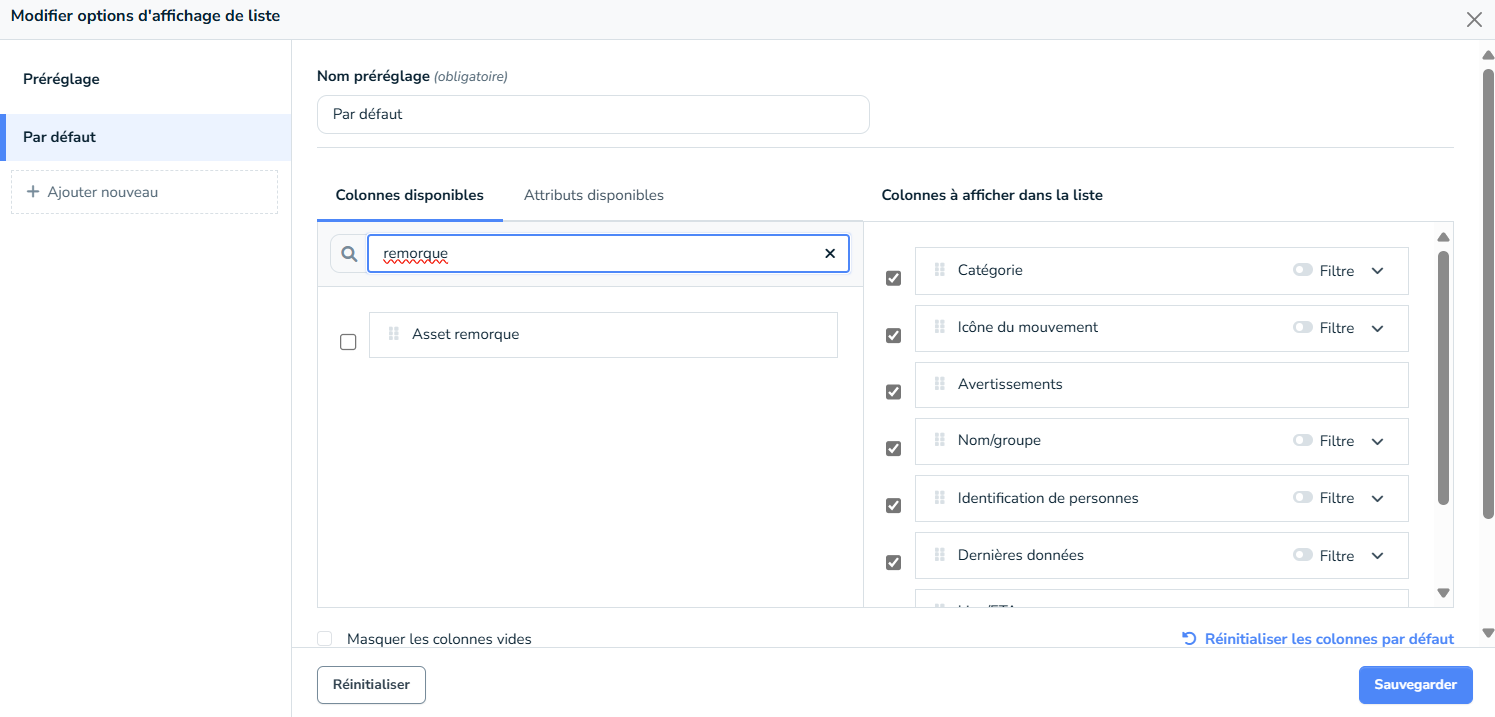1495x717 pixels.
Task: Clear the remorque search text
Action: pos(829,254)
